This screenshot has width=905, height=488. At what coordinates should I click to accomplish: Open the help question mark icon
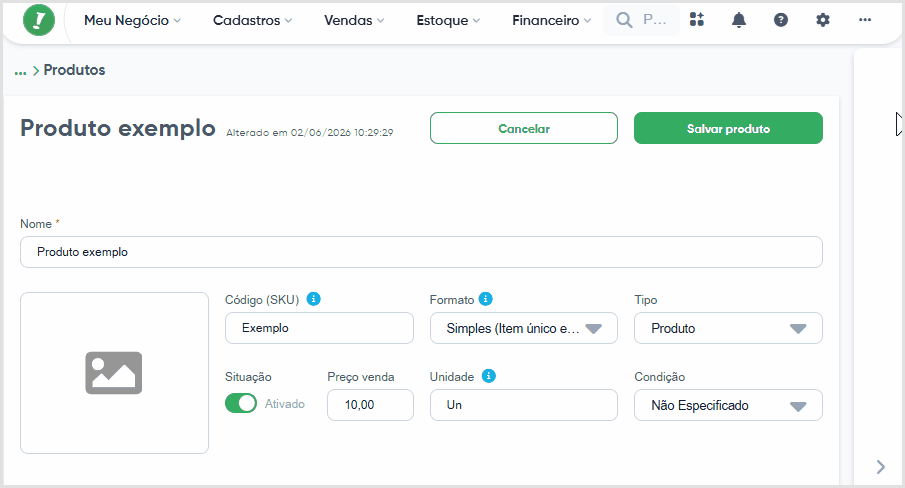pyautogui.click(x=781, y=20)
